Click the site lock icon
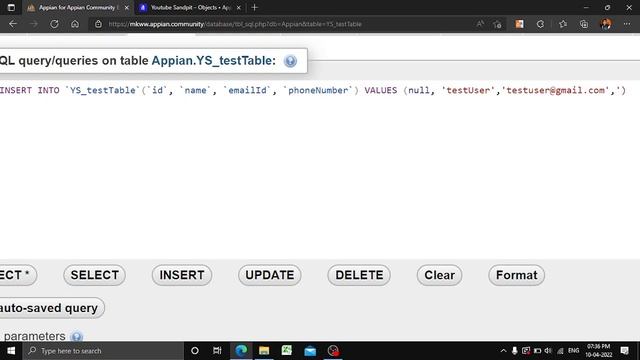The image size is (640, 360). coord(98,24)
